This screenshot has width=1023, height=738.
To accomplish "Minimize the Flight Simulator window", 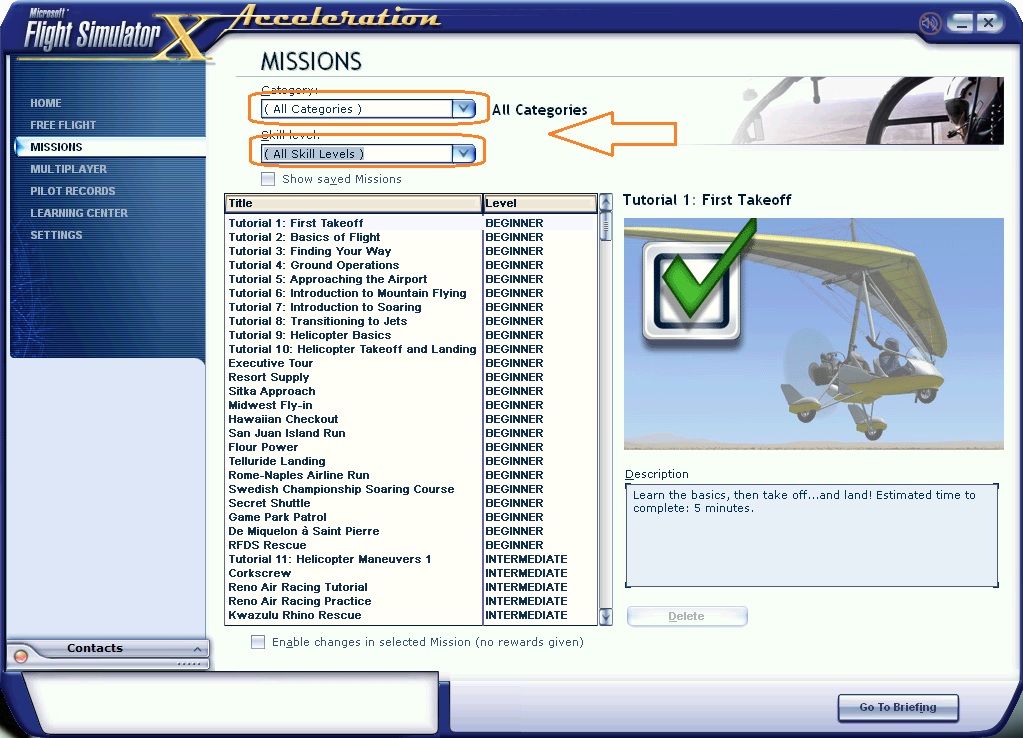I will point(960,23).
